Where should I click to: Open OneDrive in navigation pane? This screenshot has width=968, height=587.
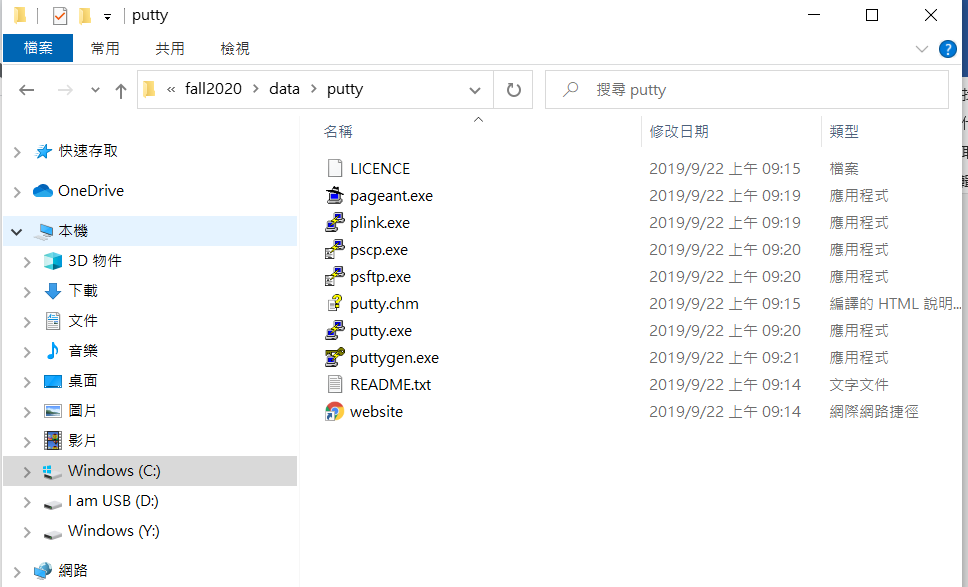(91, 191)
